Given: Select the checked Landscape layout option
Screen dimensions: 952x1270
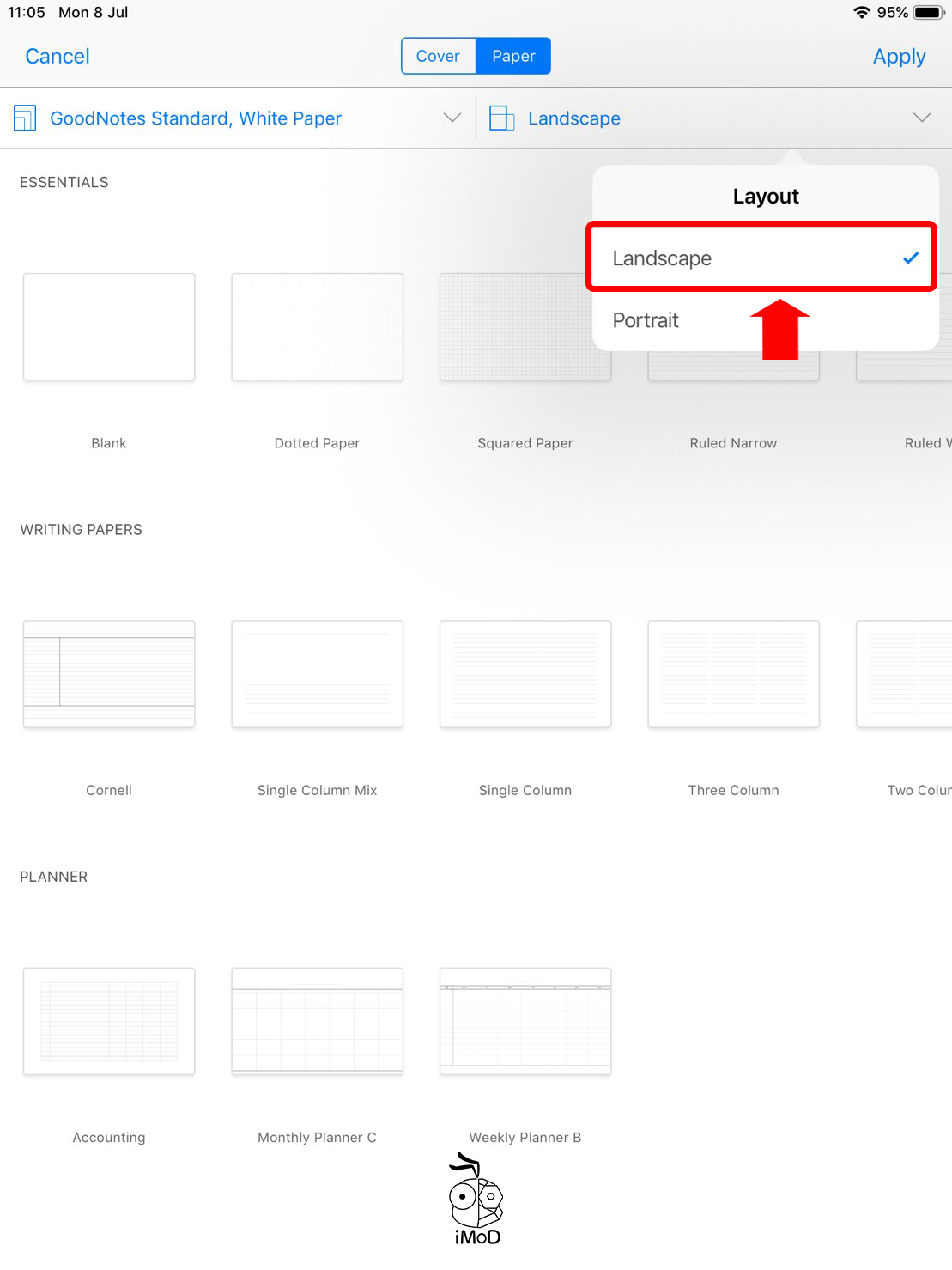Looking at the screenshot, I should pyautogui.click(x=761, y=258).
